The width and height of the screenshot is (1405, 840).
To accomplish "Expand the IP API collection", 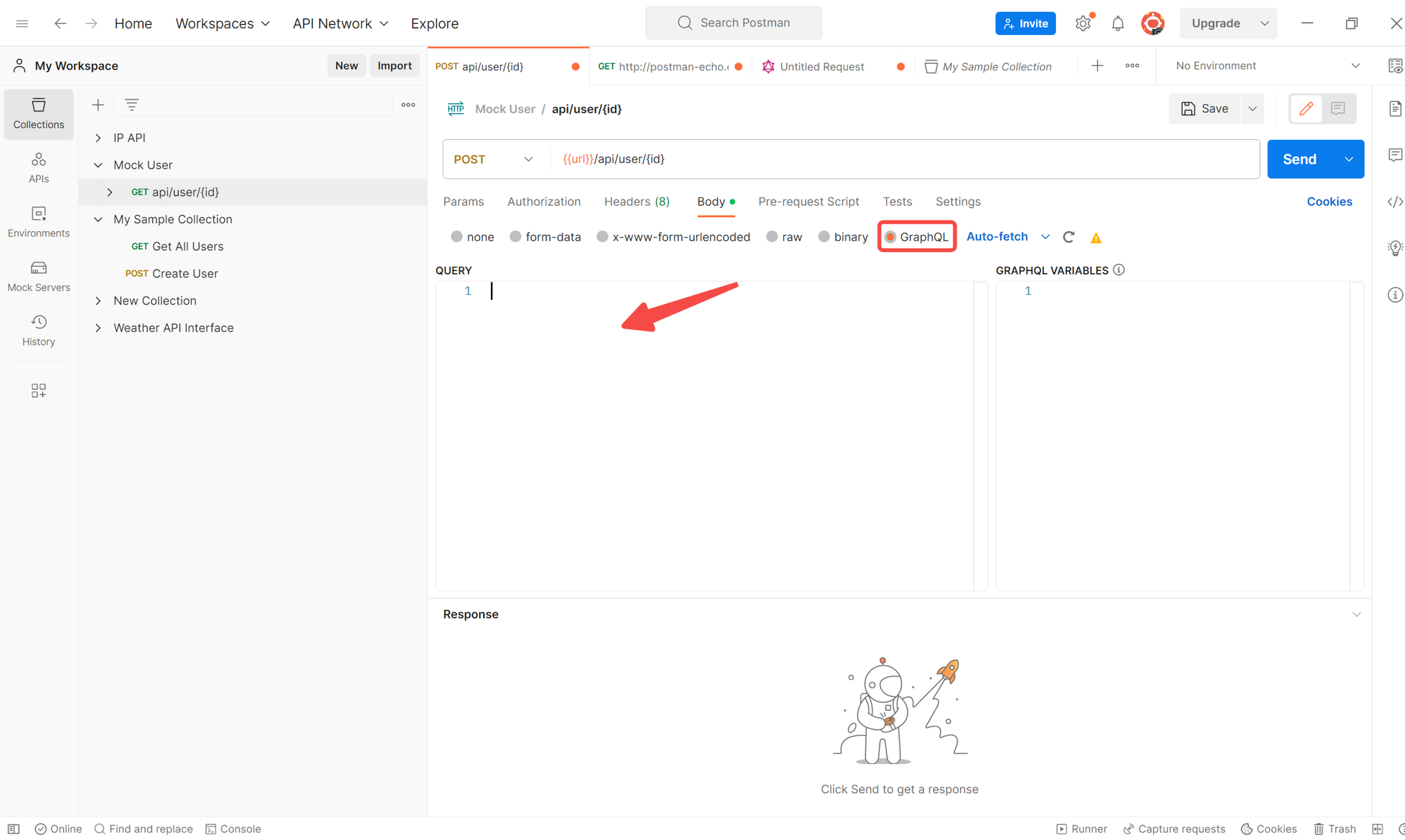I will (x=98, y=138).
